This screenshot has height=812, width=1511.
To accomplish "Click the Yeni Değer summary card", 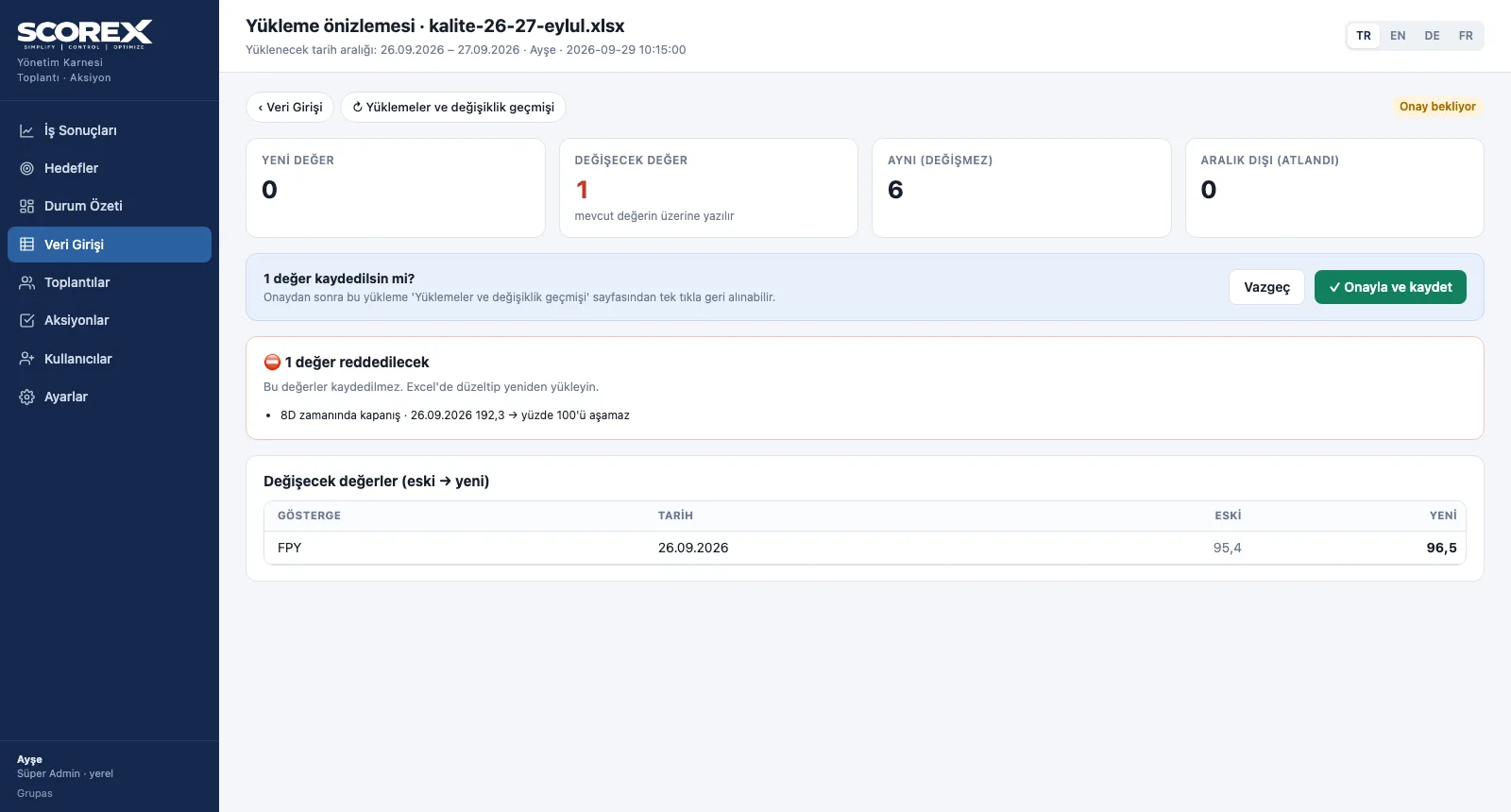I will 396,188.
